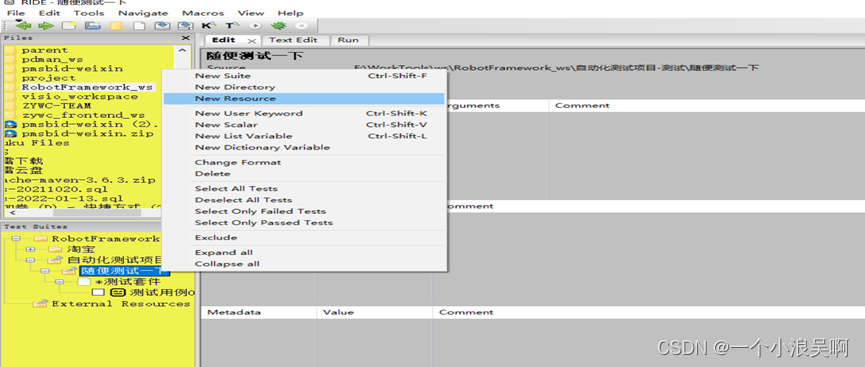Open the Macros menu
Image resolution: width=865 pixels, height=367 pixels.
(x=203, y=13)
